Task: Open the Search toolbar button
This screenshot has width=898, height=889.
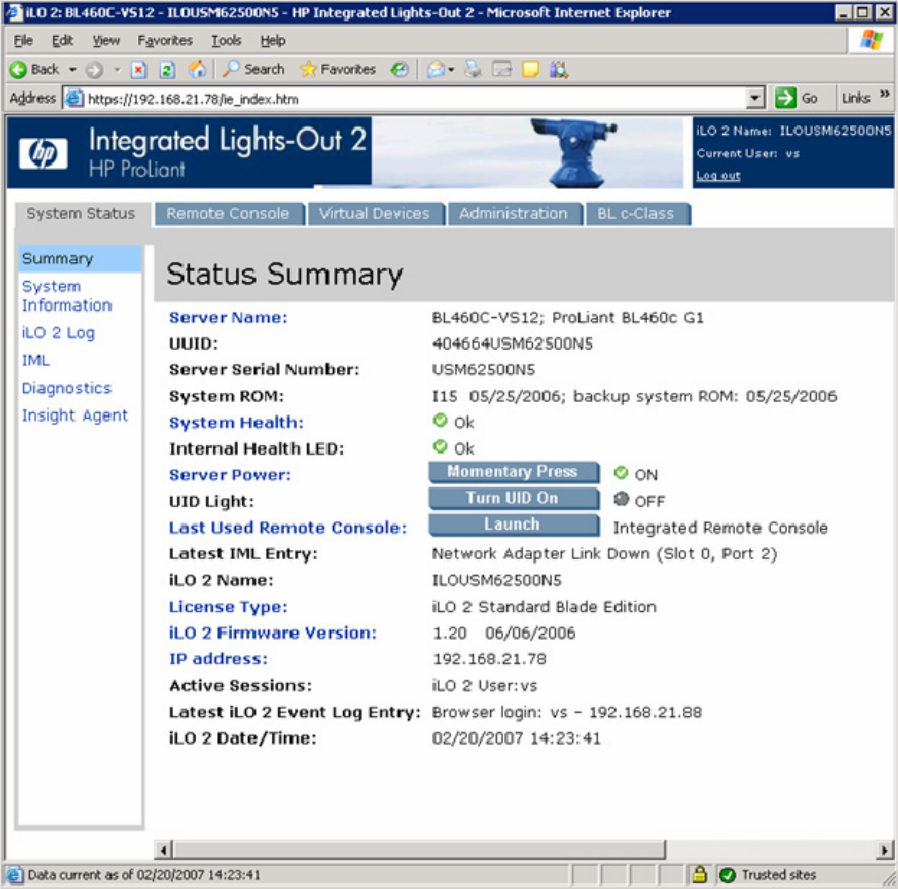Action: [x=253, y=70]
